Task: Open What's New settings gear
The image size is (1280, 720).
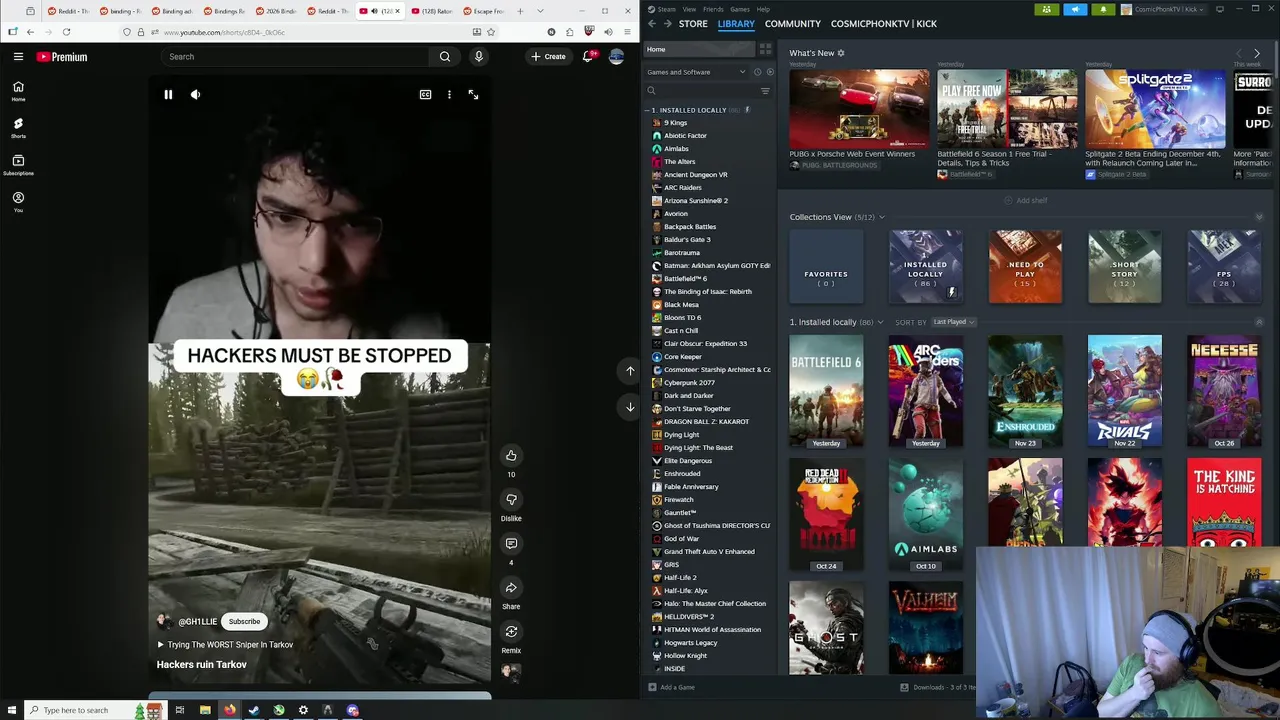Action: click(841, 53)
